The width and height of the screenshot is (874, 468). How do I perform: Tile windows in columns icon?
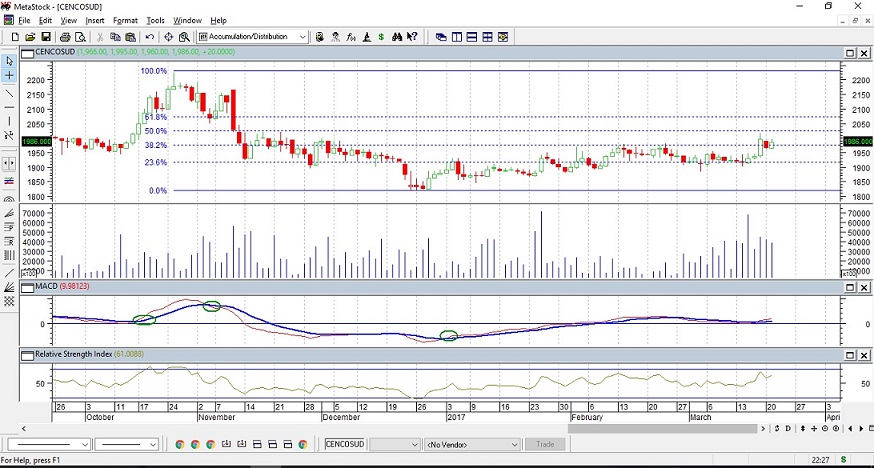pos(457,37)
